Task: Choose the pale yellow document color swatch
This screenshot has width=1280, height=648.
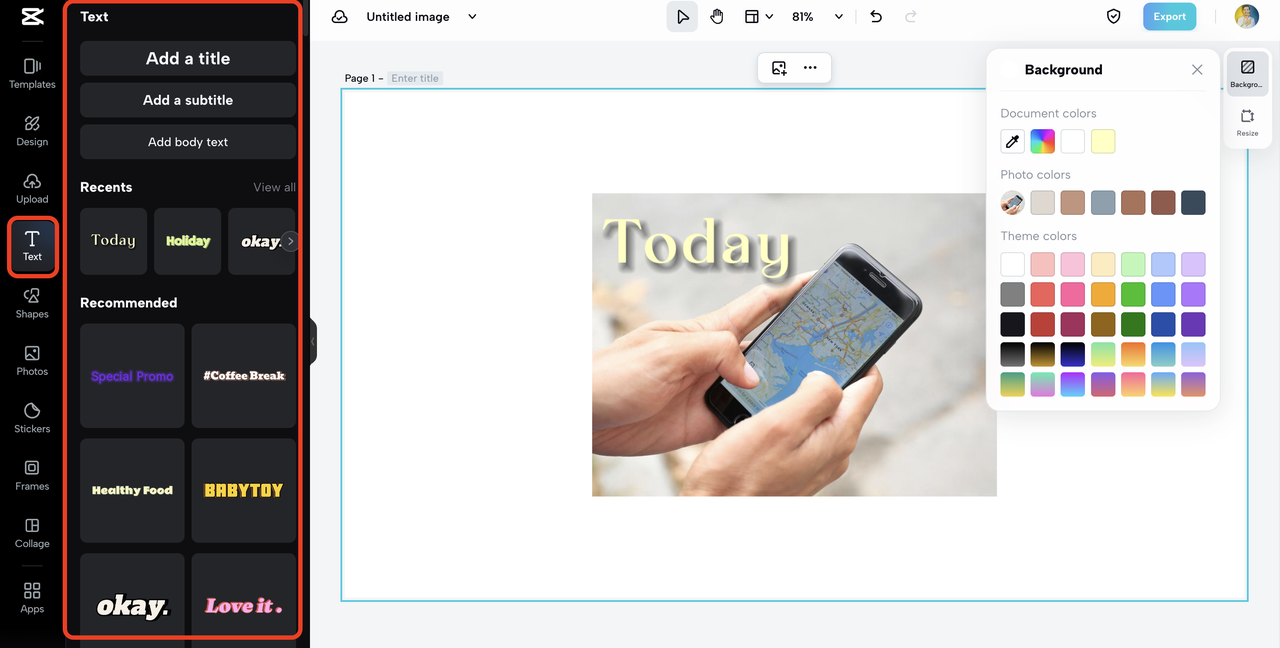Action: click(x=1103, y=142)
